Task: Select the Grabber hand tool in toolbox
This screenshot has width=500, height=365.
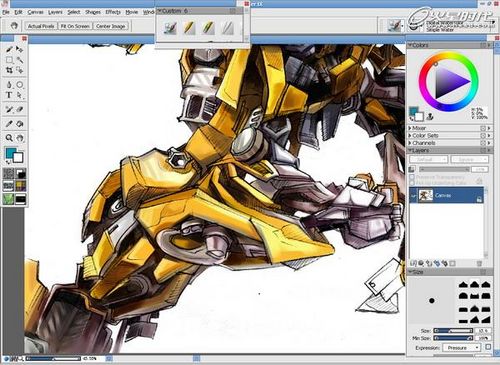Action: tap(20, 138)
